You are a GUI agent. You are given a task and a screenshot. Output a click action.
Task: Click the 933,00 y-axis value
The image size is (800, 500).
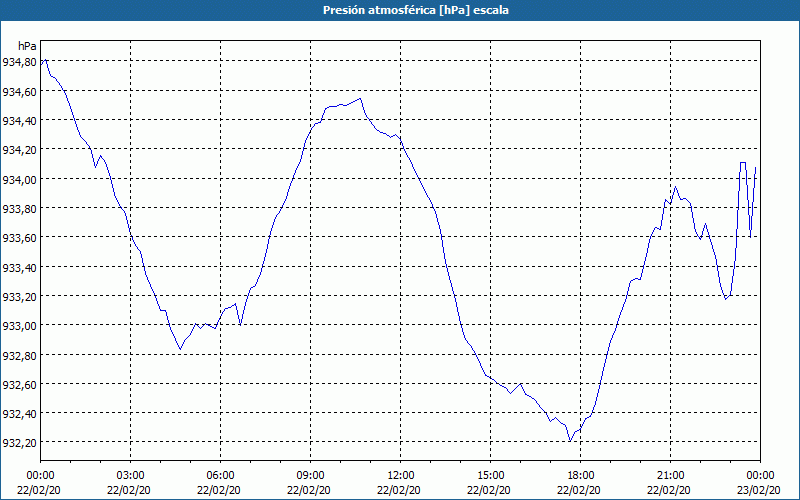19,326
